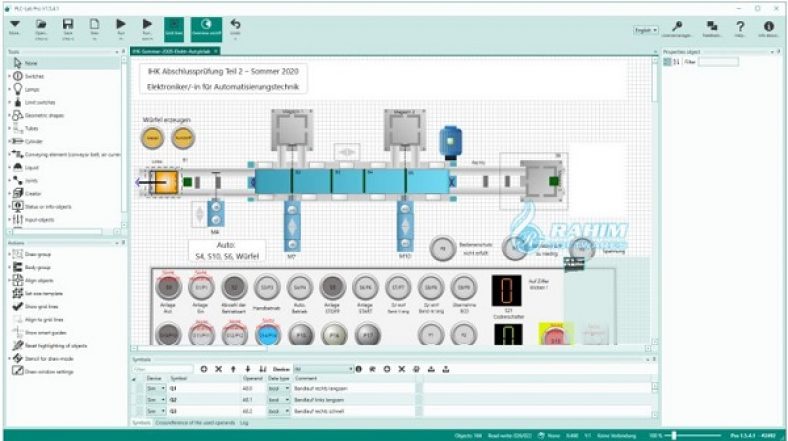
Task: Toggle Show smart guides option
Action: 39,333
